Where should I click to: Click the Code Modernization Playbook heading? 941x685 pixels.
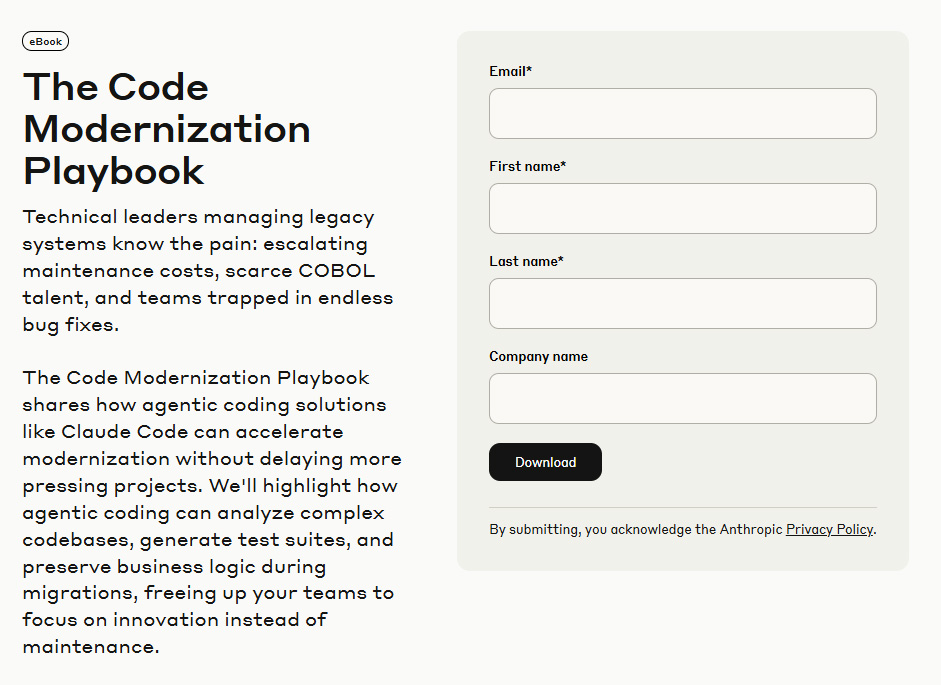click(166, 129)
